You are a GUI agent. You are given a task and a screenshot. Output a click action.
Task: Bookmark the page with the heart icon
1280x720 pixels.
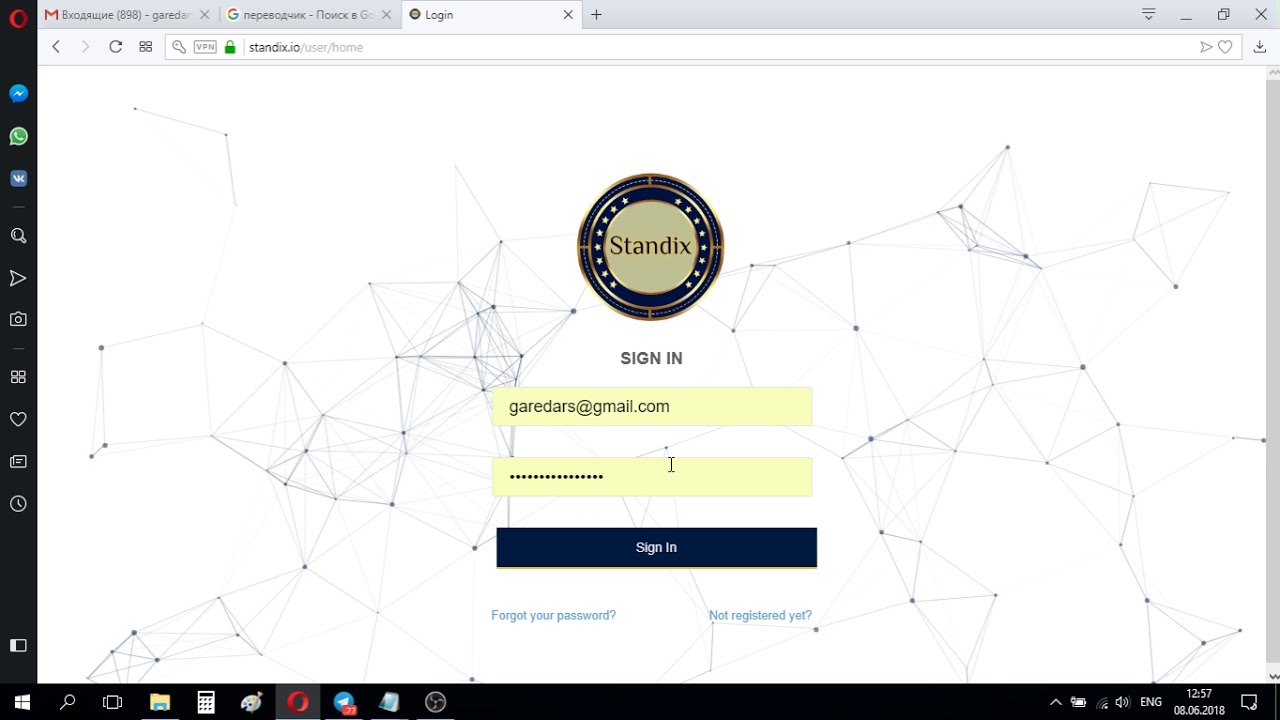pyautogui.click(x=1225, y=47)
